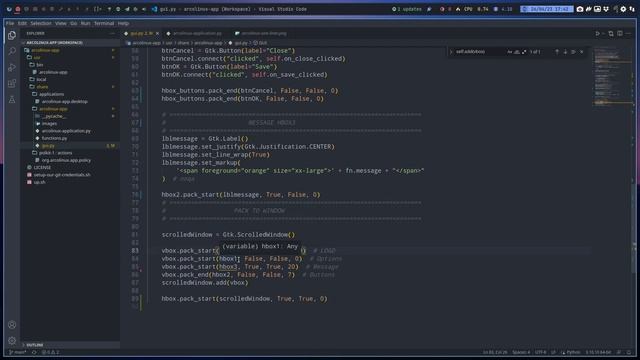Collapse the root arcolinux-app folder
Screen dimensions: 640x360
45,50
